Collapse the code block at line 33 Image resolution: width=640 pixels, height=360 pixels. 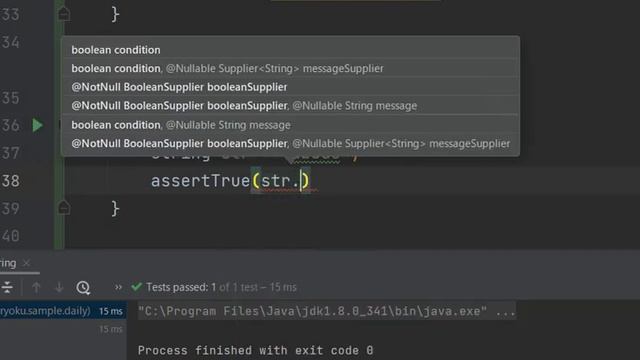click(64, 14)
